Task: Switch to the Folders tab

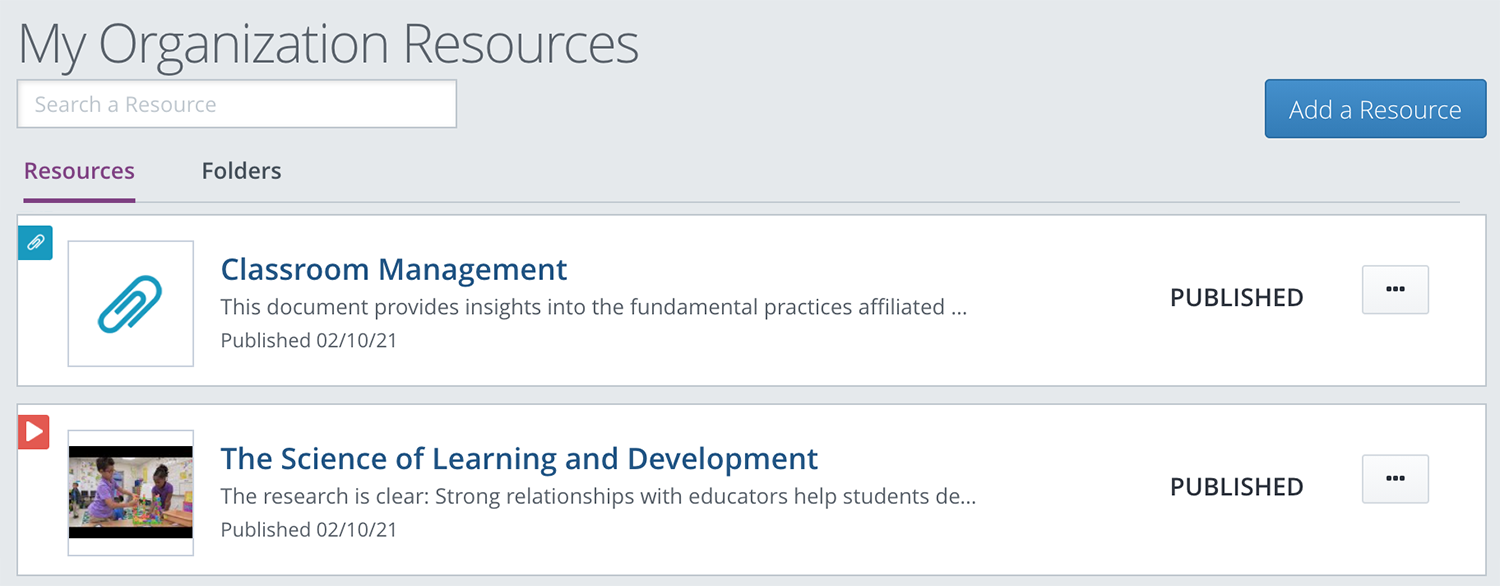Action: [241, 171]
